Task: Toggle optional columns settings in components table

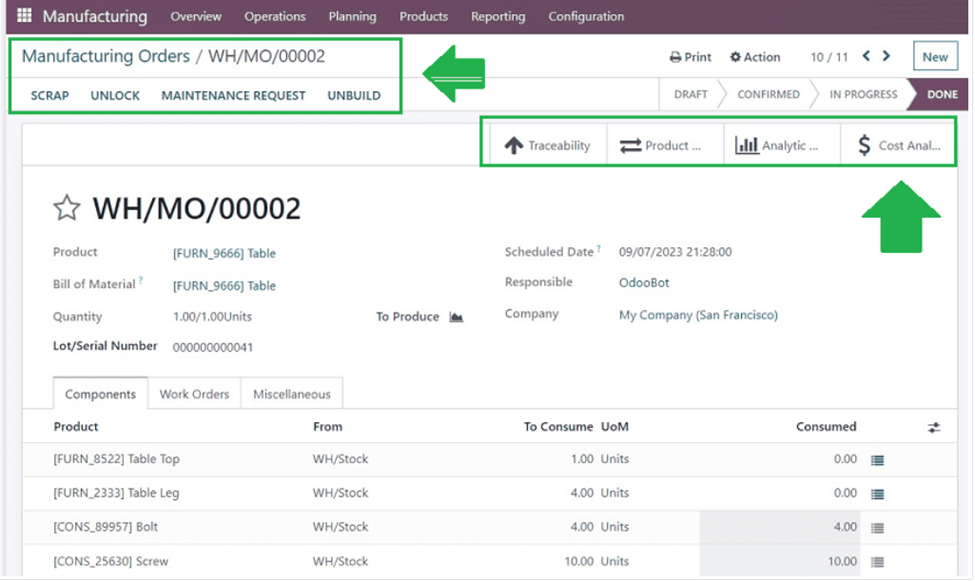Action: click(934, 427)
